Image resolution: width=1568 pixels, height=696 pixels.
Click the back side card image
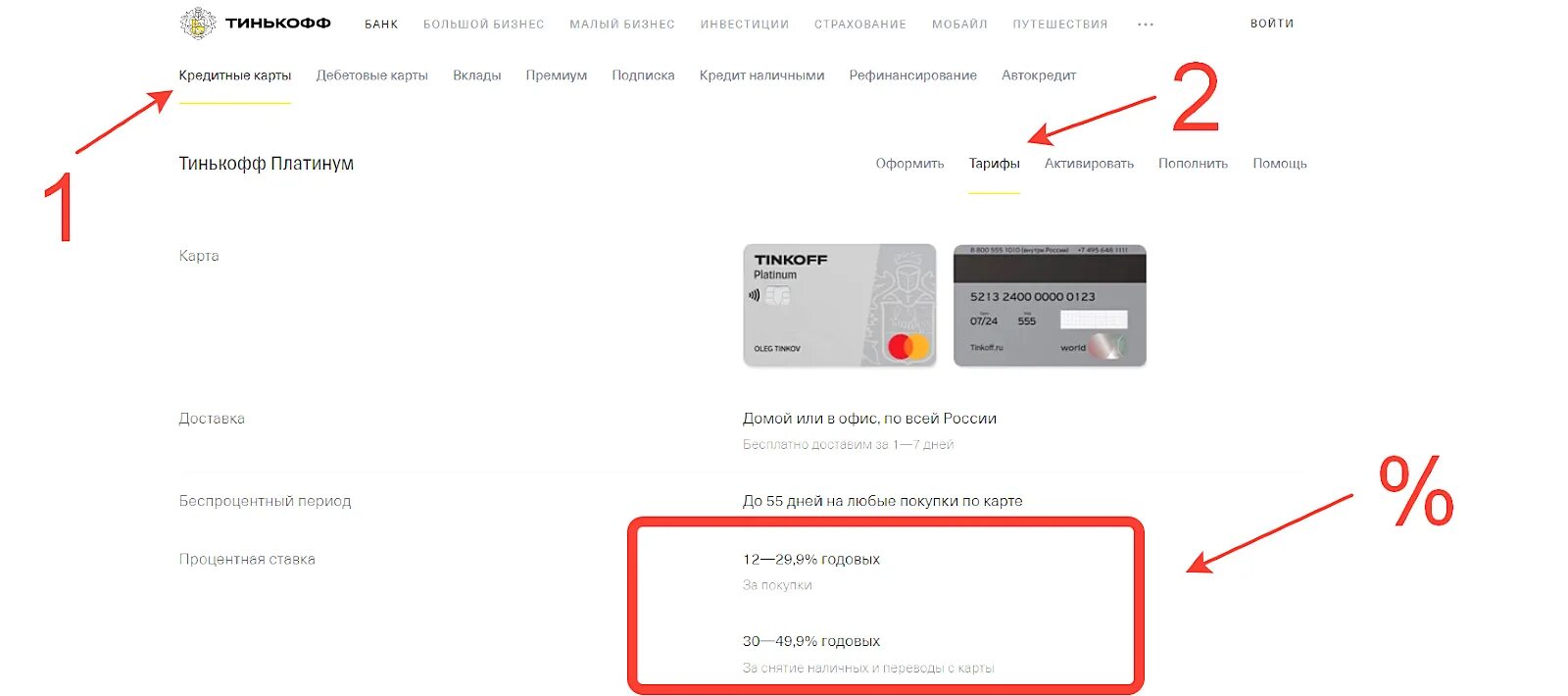(x=1050, y=305)
